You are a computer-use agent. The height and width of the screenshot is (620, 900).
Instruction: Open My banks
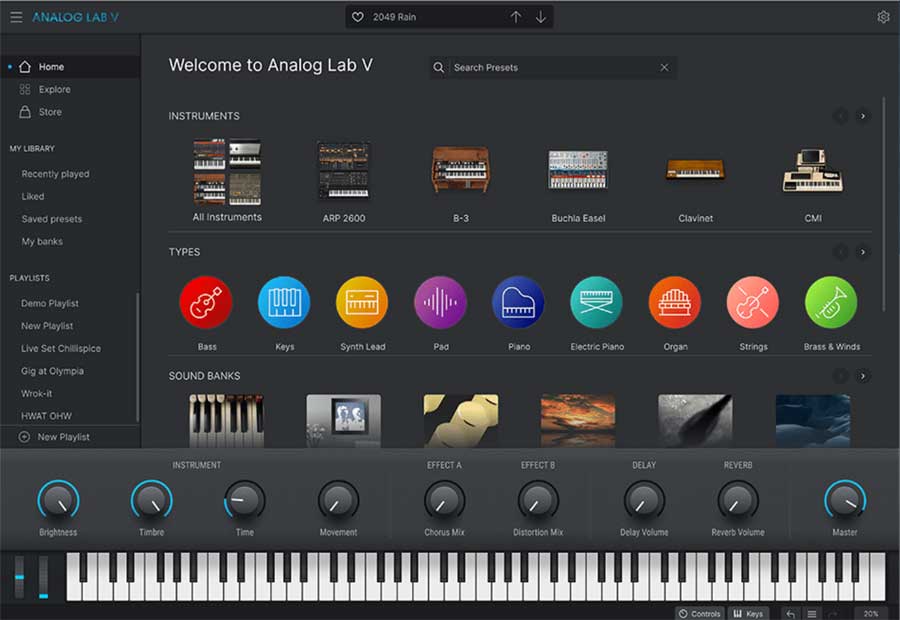42,241
